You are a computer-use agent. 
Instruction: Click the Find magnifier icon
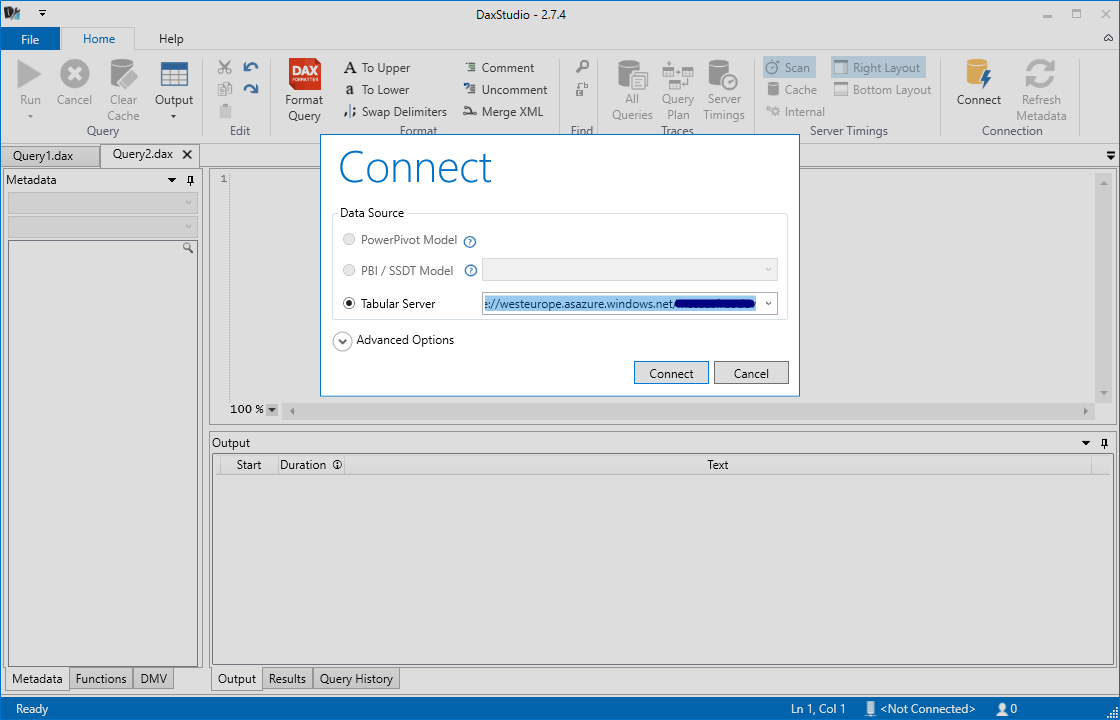coord(582,67)
